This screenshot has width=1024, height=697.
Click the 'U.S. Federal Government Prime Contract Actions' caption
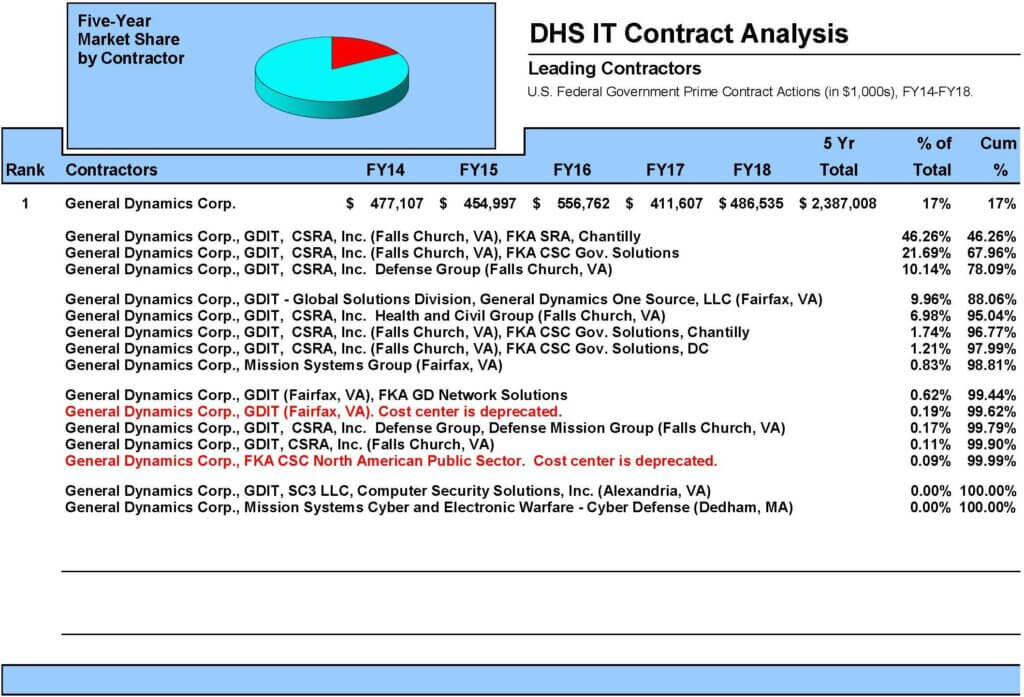point(750,91)
